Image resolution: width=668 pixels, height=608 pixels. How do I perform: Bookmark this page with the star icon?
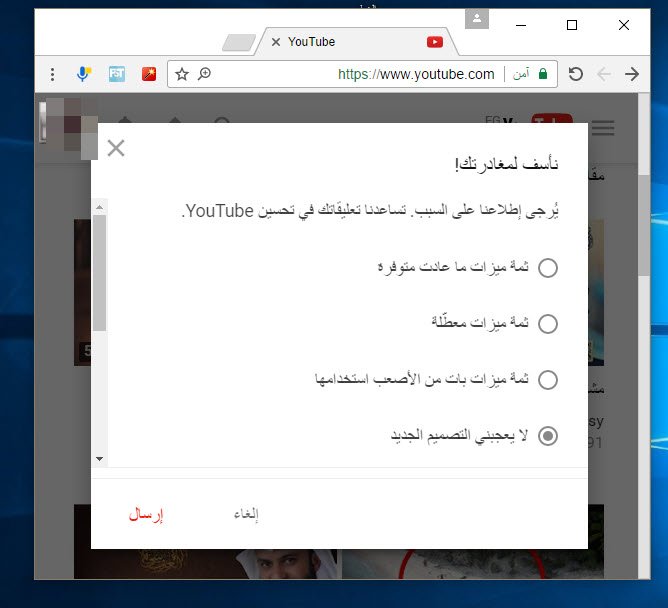[182, 74]
